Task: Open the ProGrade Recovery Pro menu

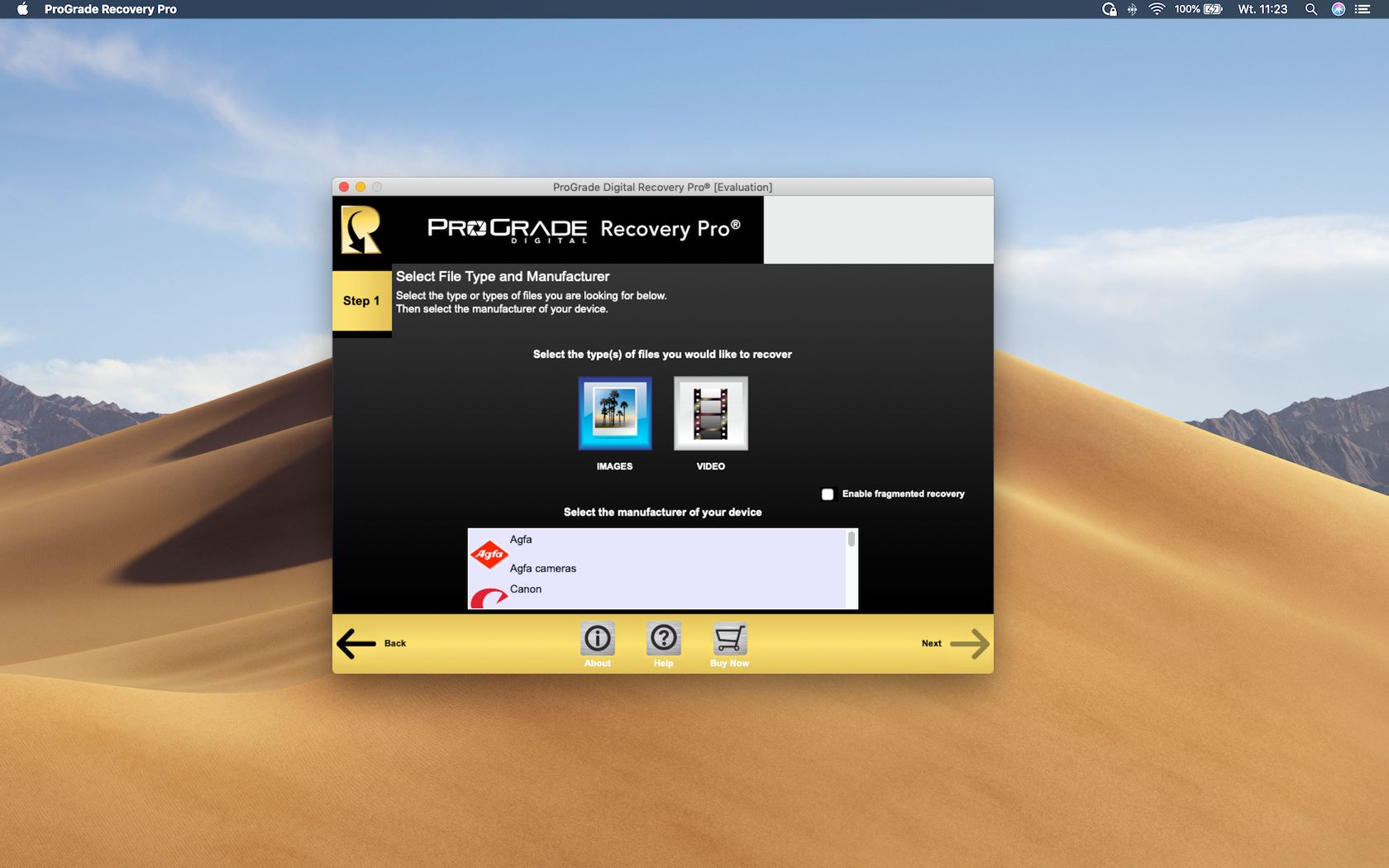Action: tap(111, 9)
